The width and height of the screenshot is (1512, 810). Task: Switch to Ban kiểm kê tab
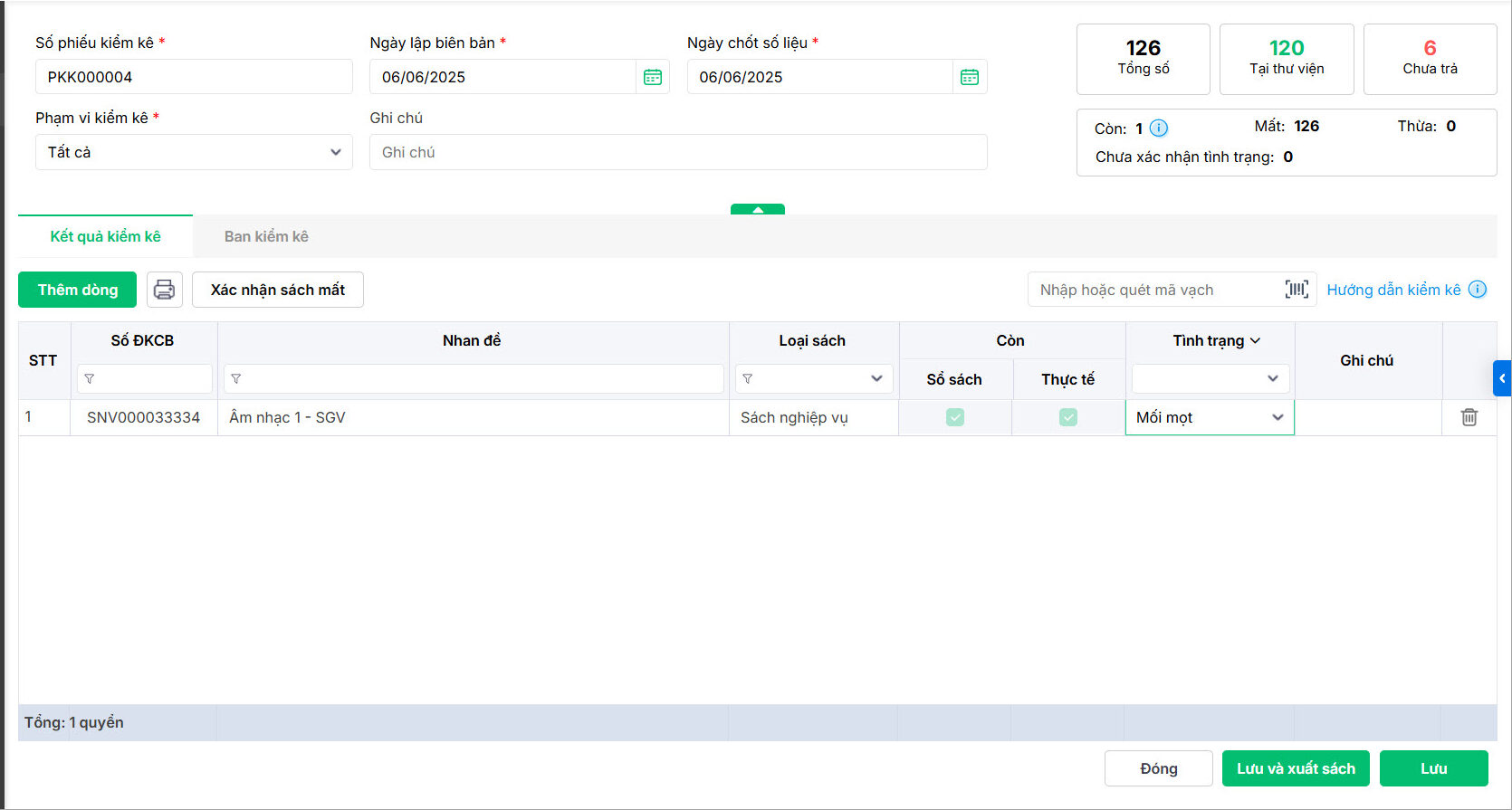(x=266, y=236)
